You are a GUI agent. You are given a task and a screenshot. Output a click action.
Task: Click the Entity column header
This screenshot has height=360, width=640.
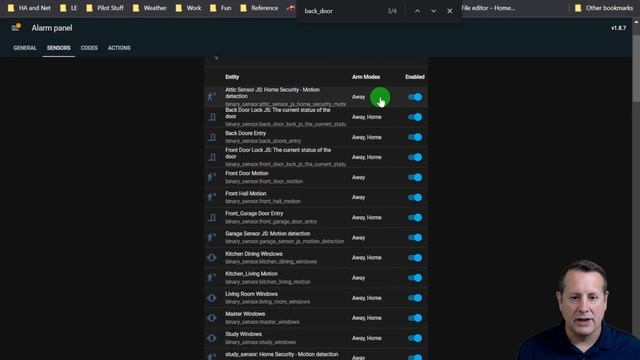coord(232,77)
